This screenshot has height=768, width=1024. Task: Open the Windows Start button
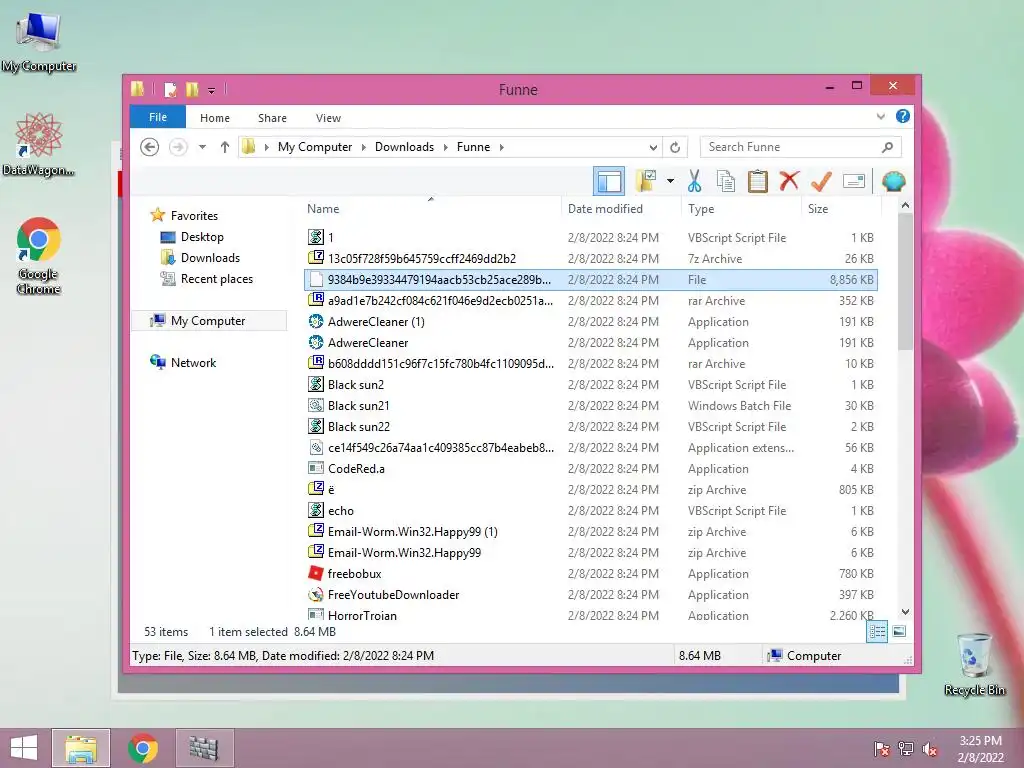[24, 748]
